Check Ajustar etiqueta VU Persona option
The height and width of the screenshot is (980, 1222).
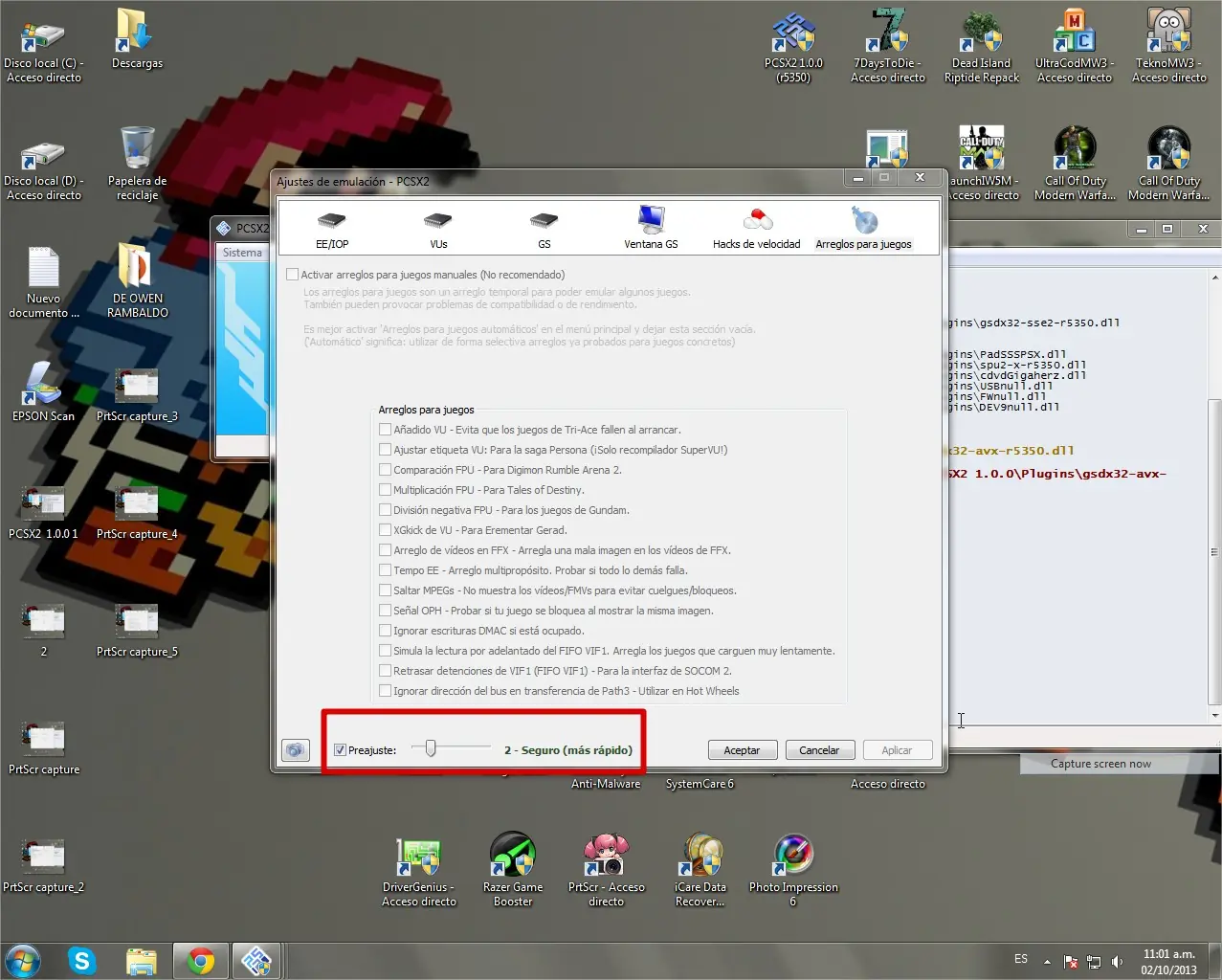[x=385, y=450]
